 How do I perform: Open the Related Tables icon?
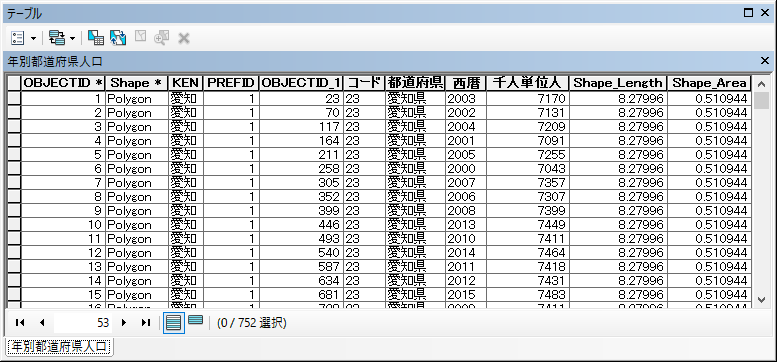point(56,38)
